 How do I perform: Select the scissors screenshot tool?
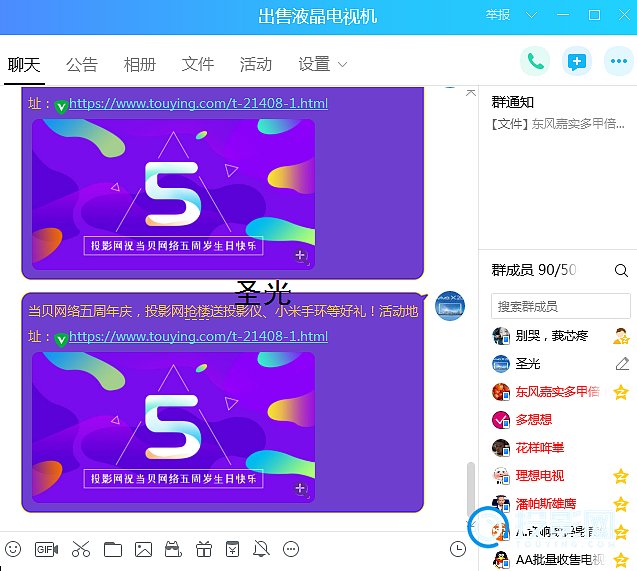click(80, 549)
